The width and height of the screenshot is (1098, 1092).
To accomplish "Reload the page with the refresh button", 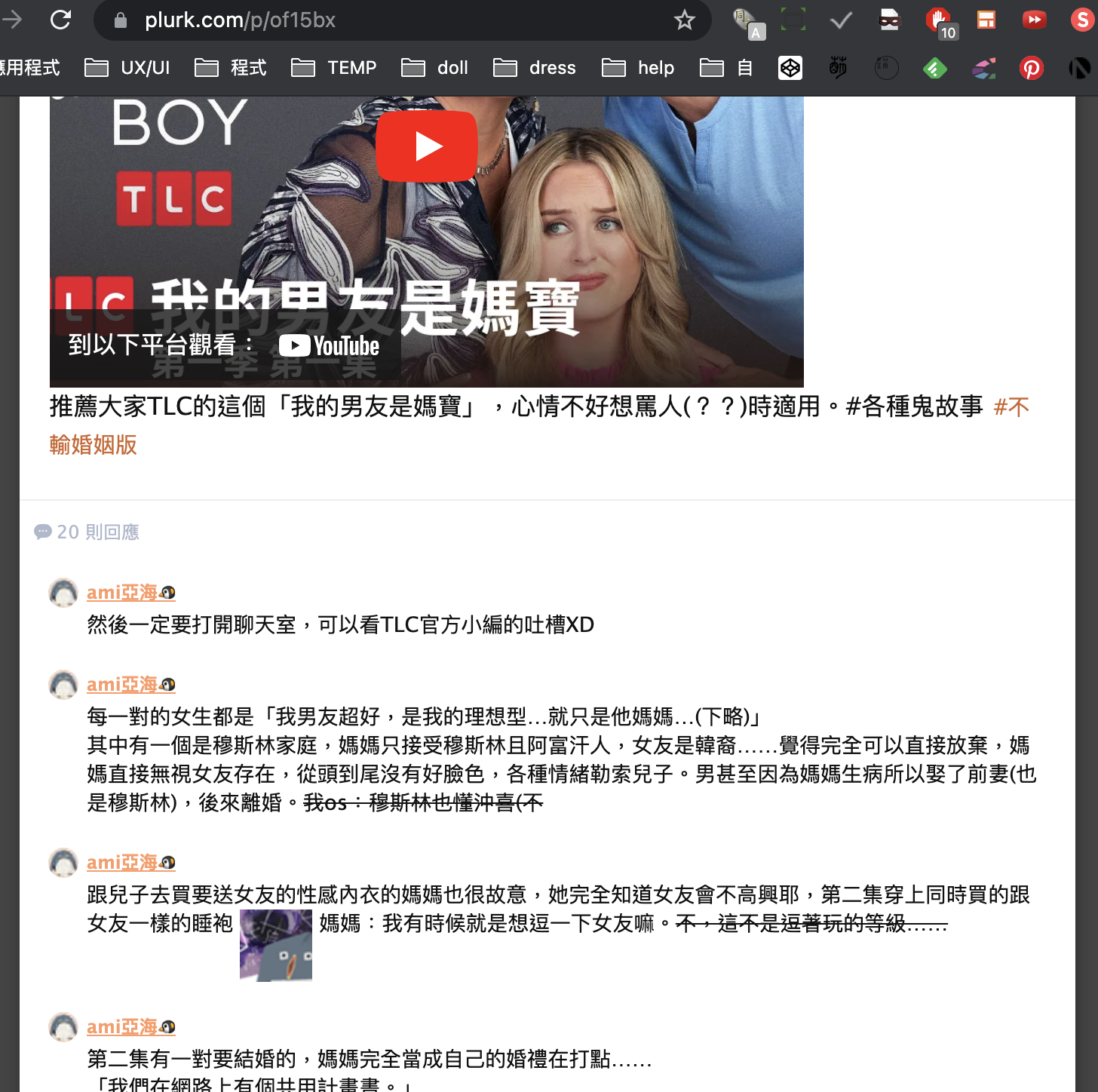I will (60, 20).
